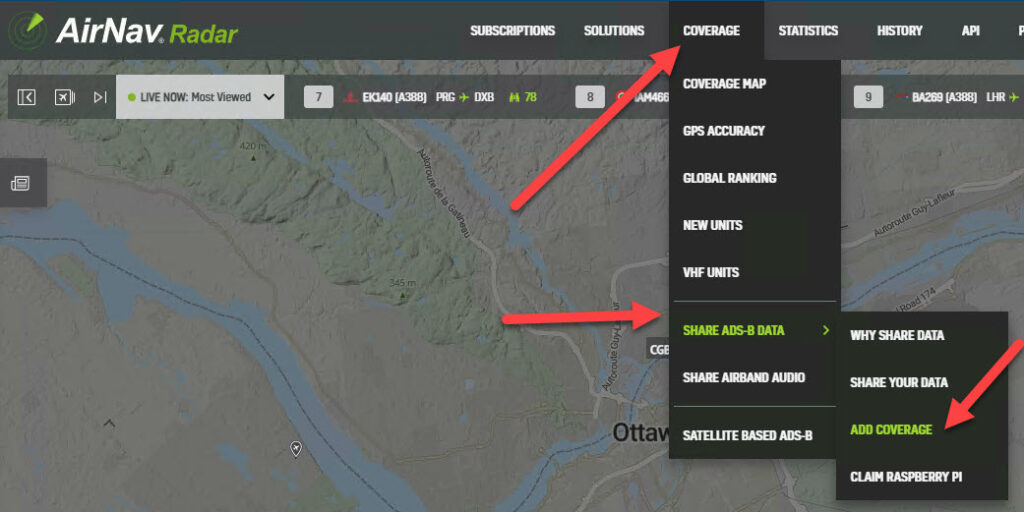Select rank 8 flight badge in ticker

589,97
